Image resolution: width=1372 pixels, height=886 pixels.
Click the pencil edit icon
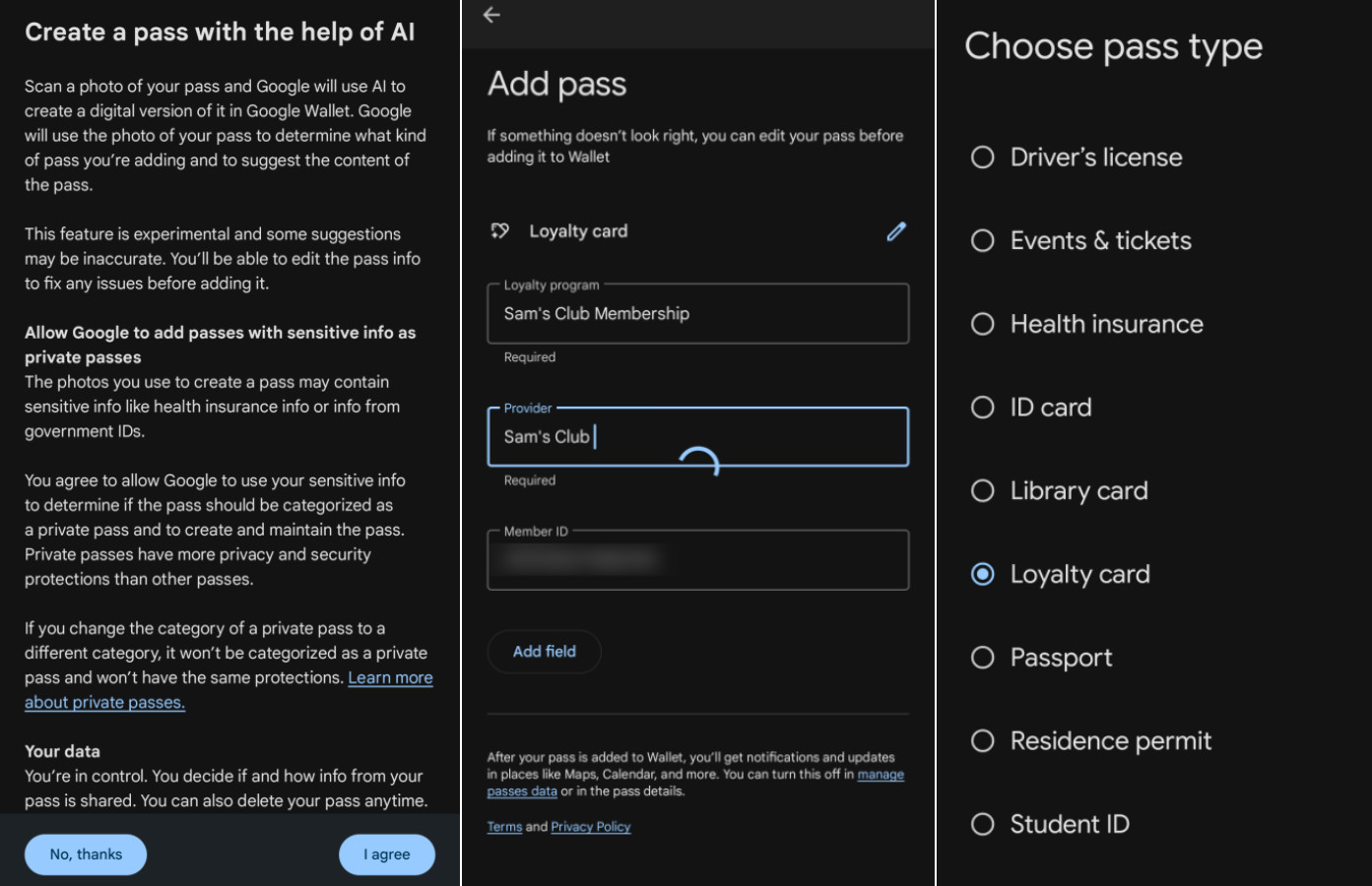coord(896,231)
